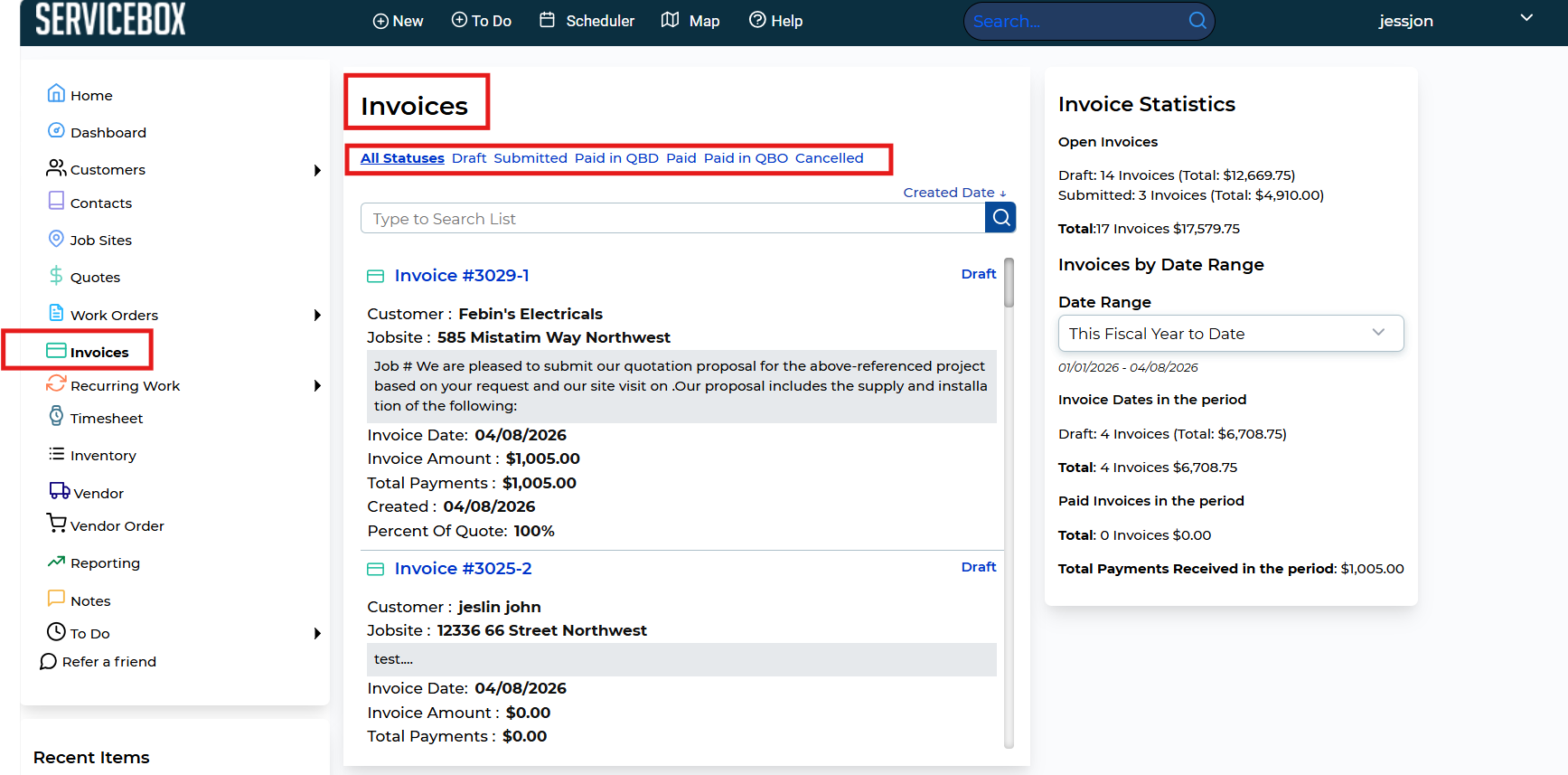
Task: Select the Cancelled status filter
Action: tap(829, 158)
